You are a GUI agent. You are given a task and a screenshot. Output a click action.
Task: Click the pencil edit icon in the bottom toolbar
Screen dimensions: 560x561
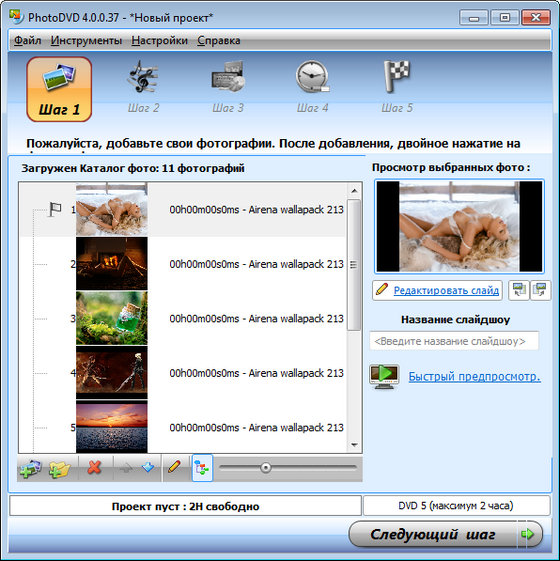(174, 467)
